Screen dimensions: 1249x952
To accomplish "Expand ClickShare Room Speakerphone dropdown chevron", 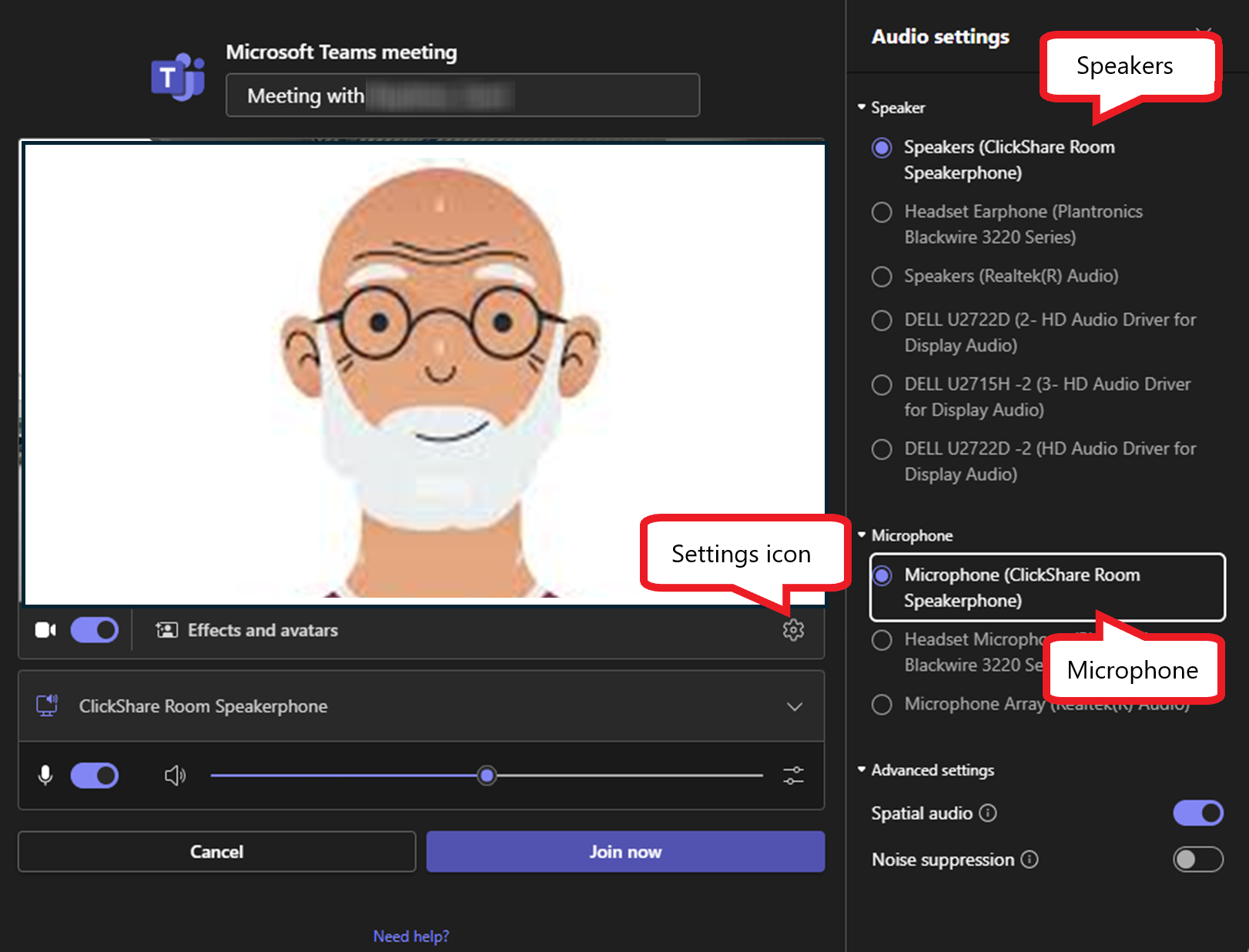I will tap(795, 706).
